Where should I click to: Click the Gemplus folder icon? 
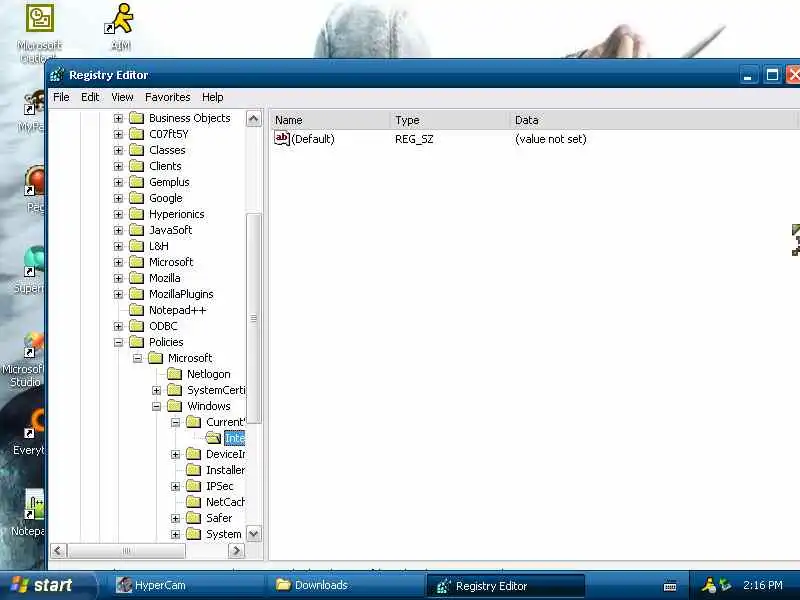coord(136,182)
